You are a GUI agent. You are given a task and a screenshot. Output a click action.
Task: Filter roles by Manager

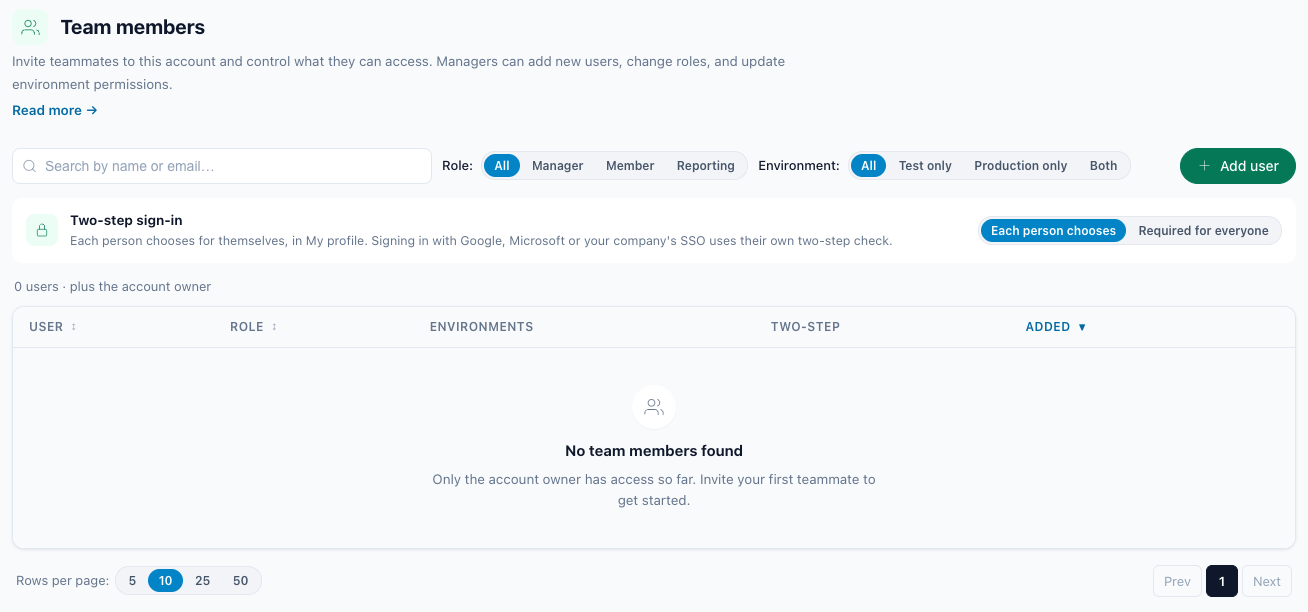(558, 166)
